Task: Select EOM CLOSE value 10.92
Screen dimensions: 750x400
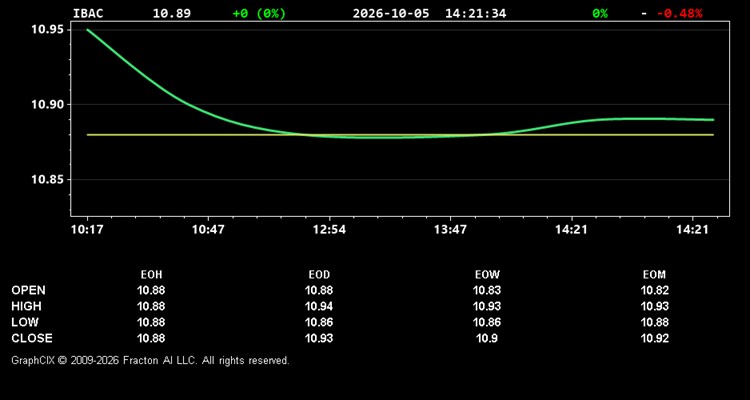Action: tap(654, 338)
